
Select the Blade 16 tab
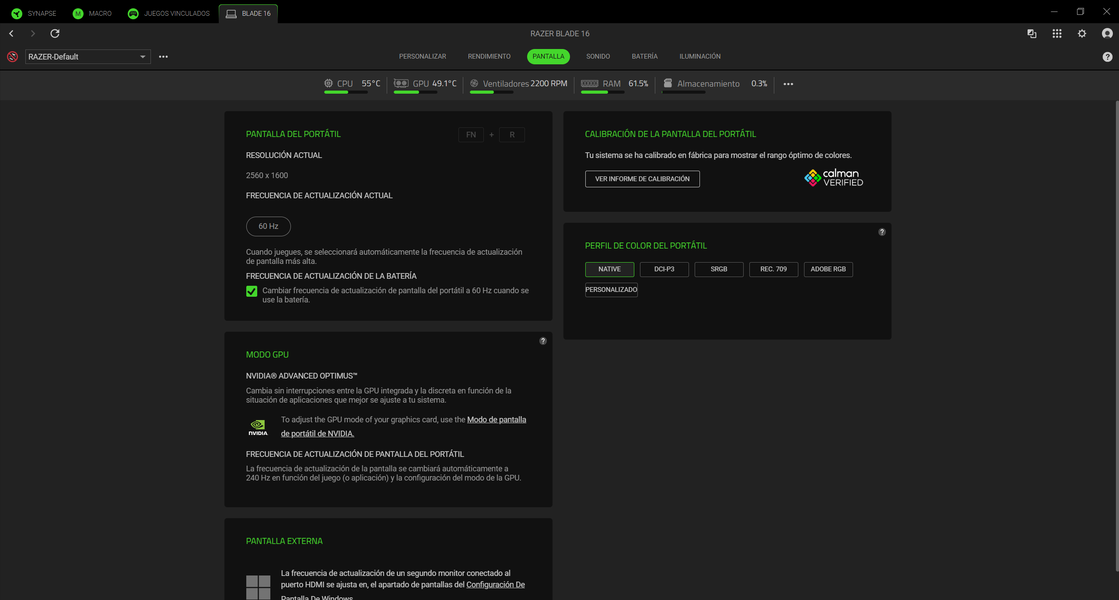249,14
